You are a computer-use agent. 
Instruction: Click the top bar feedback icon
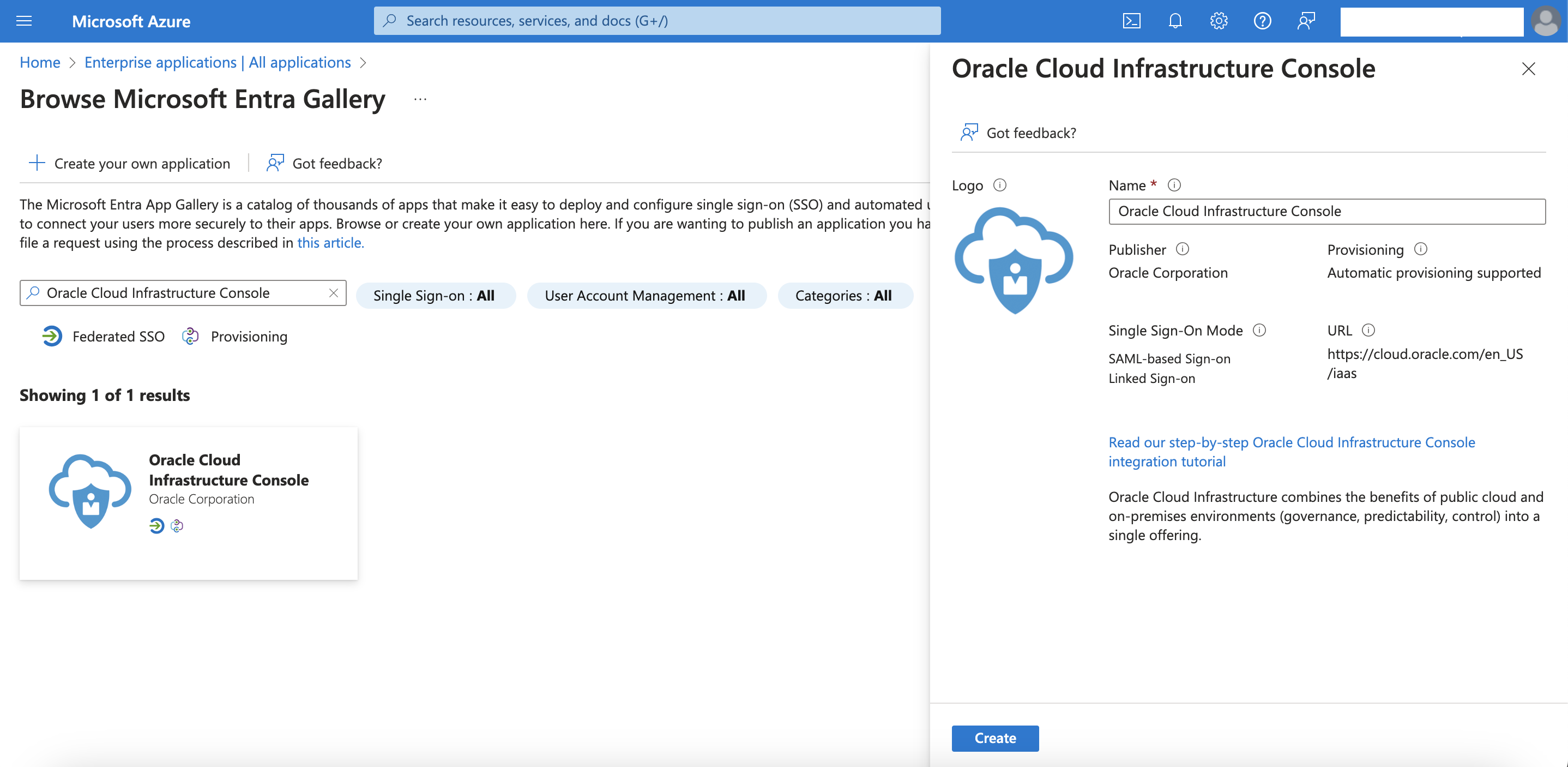tap(1306, 21)
